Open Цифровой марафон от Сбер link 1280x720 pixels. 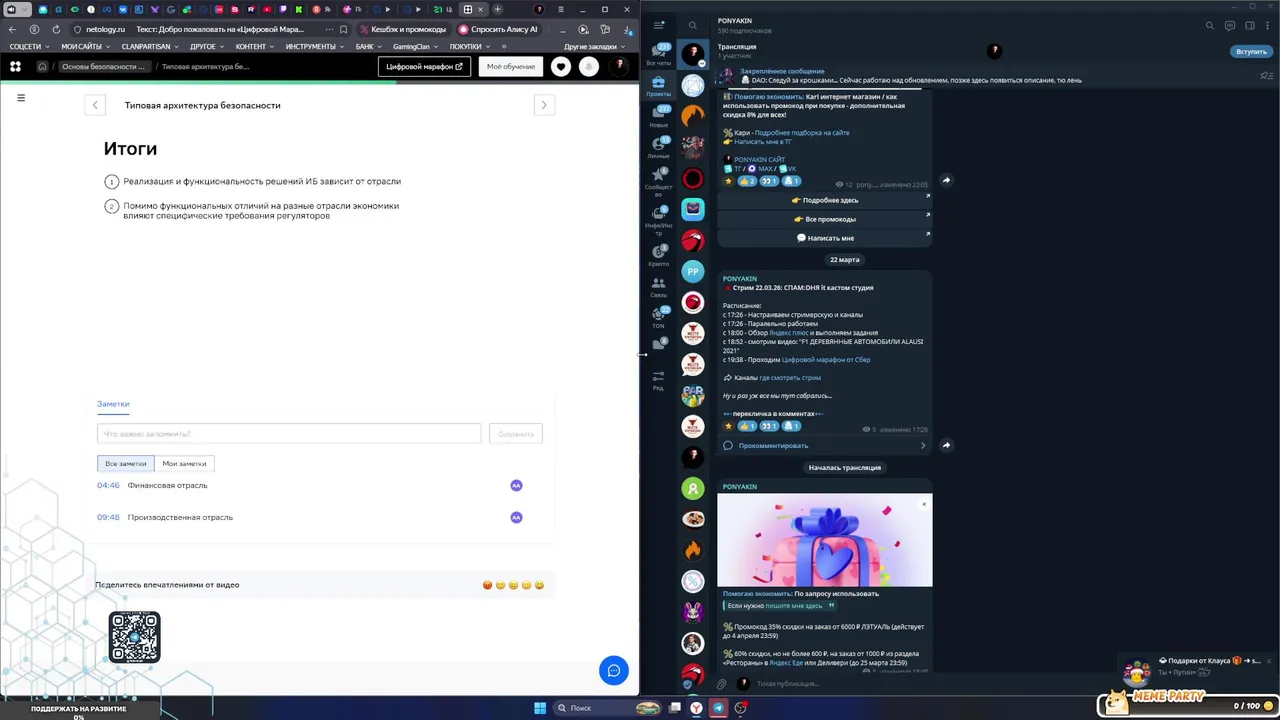pos(826,360)
